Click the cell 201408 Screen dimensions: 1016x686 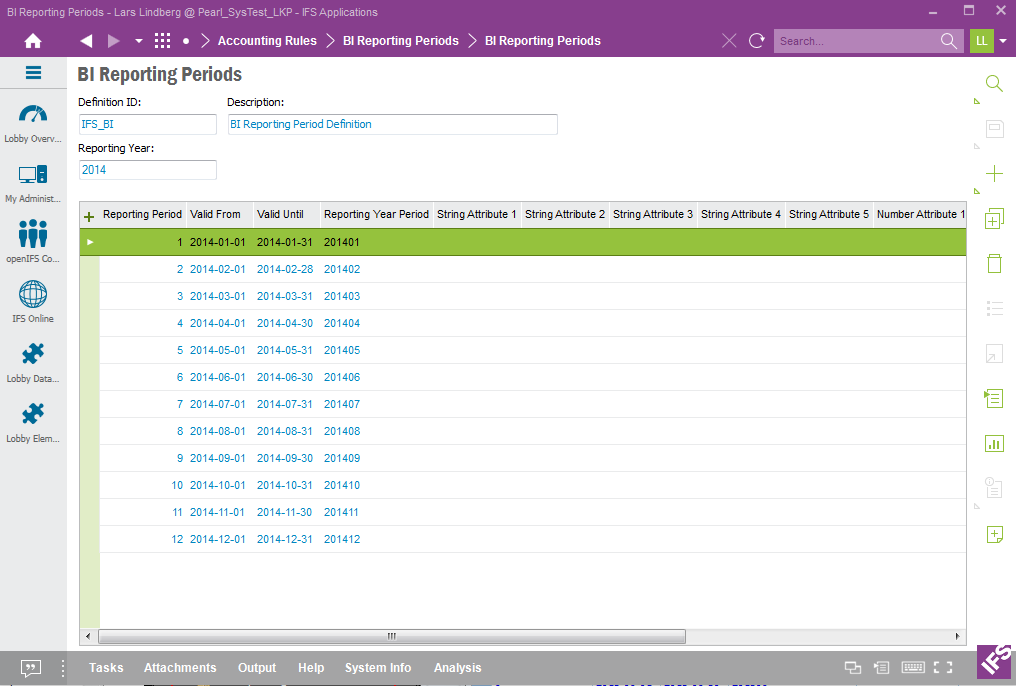pos(342,431)
